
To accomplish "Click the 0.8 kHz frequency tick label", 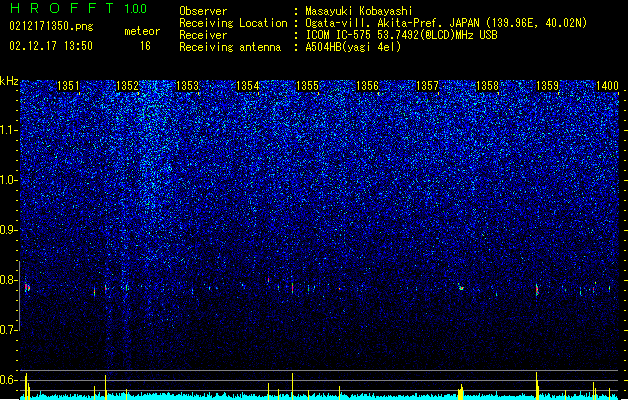I will pos(9,280).
